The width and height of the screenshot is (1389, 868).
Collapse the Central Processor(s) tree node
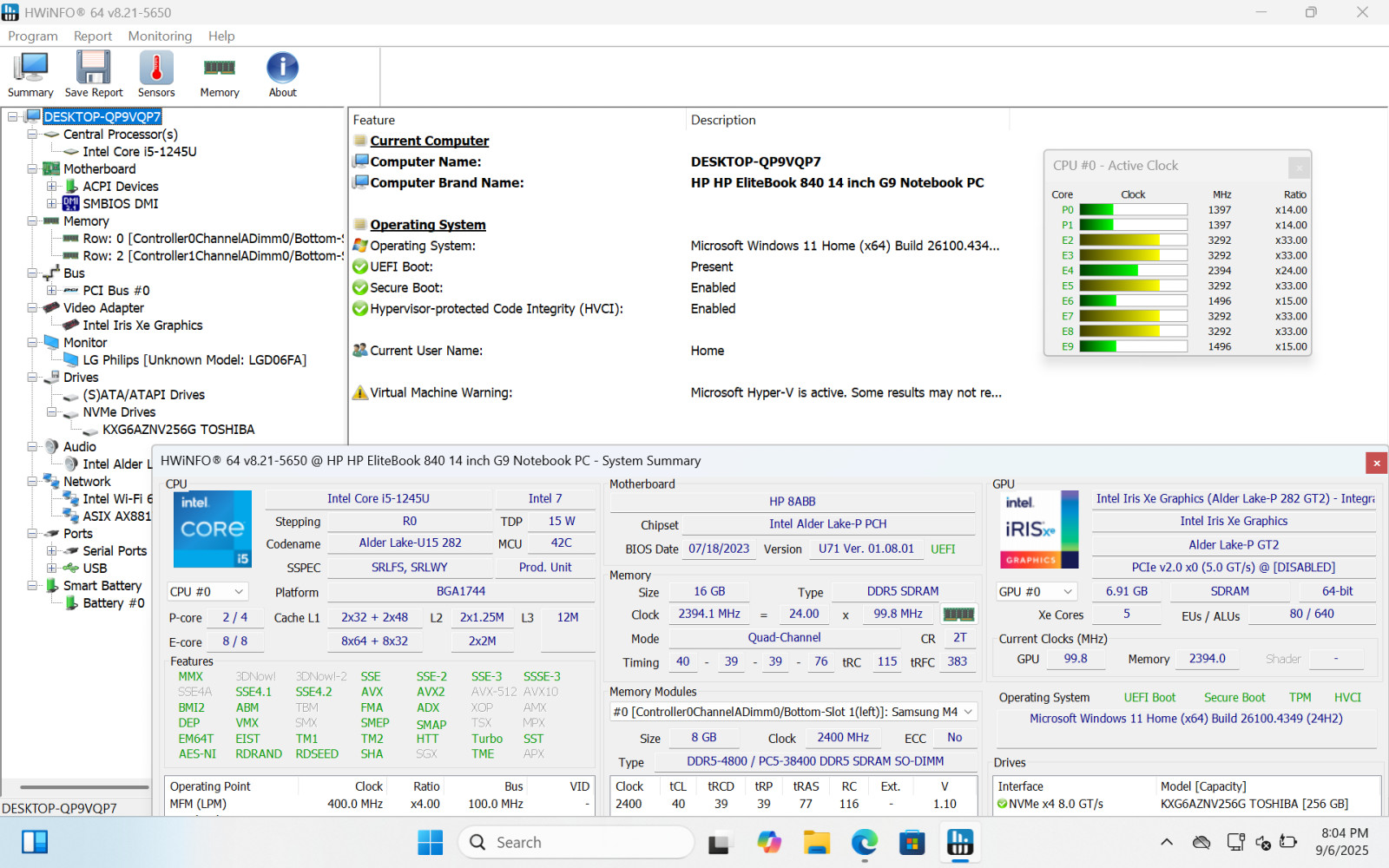(x=32, y=135)
